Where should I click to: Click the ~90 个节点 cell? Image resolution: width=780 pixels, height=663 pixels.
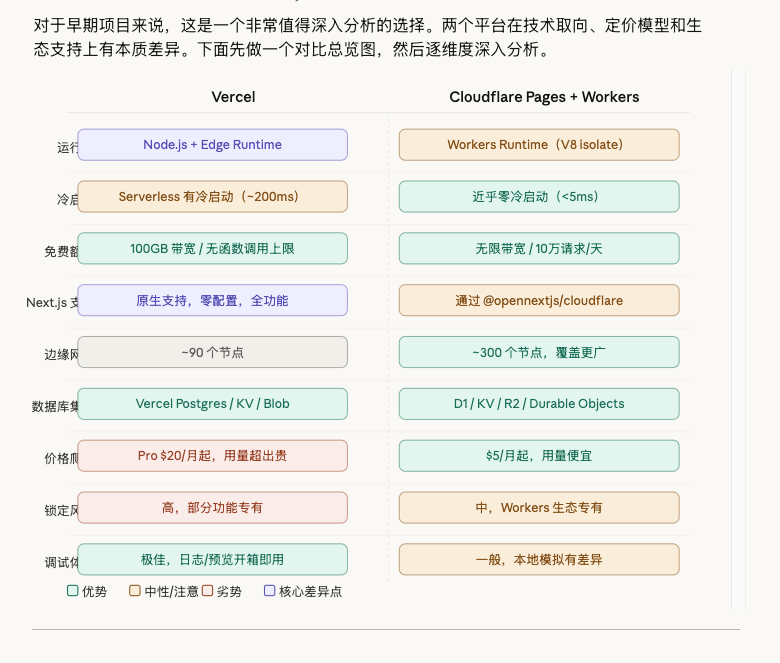click(x=212, y=352)
